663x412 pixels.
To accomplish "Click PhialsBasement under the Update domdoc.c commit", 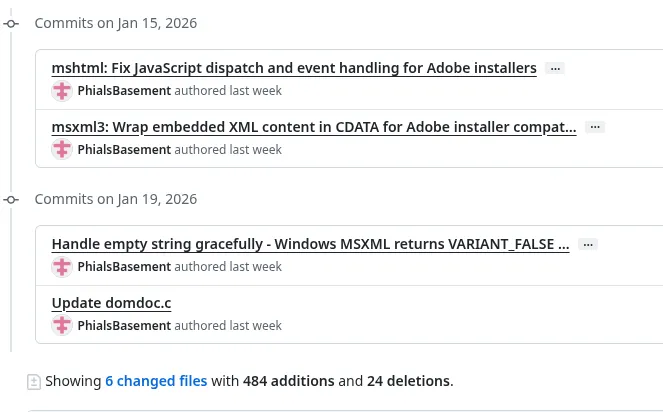I will coord(124,326).
